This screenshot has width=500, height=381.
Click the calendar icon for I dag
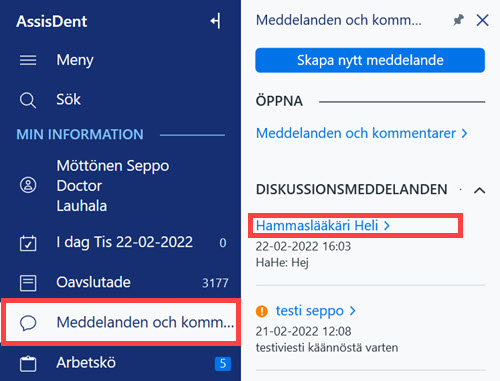coord(28,243)
